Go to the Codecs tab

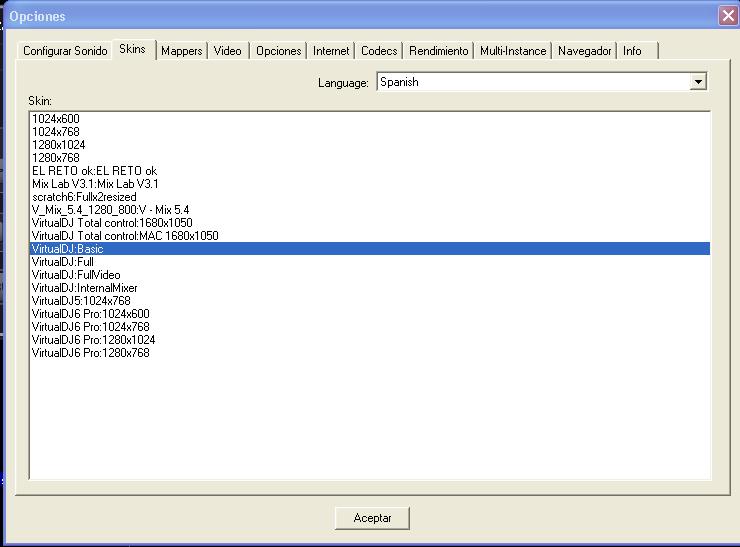click(x=379, y=51)
